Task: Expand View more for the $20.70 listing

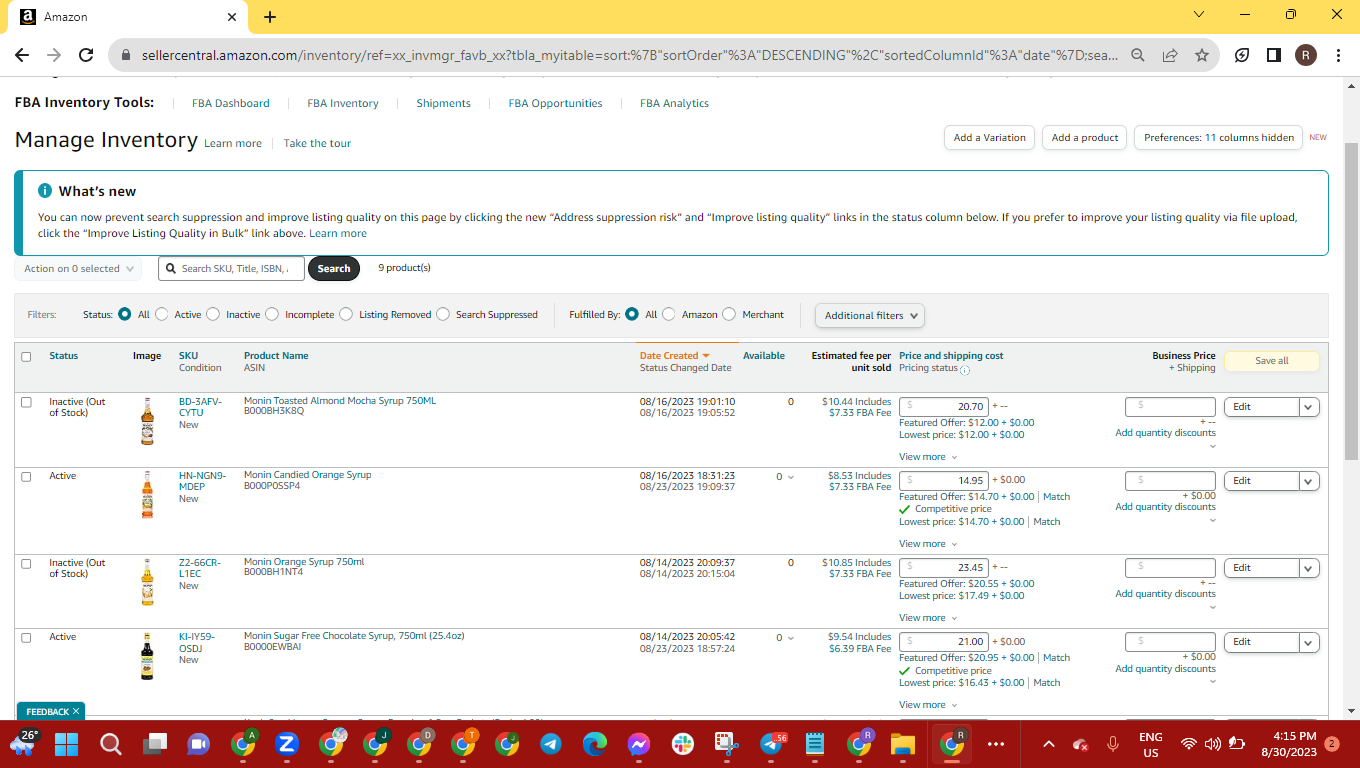Action: tap(928, 457)
